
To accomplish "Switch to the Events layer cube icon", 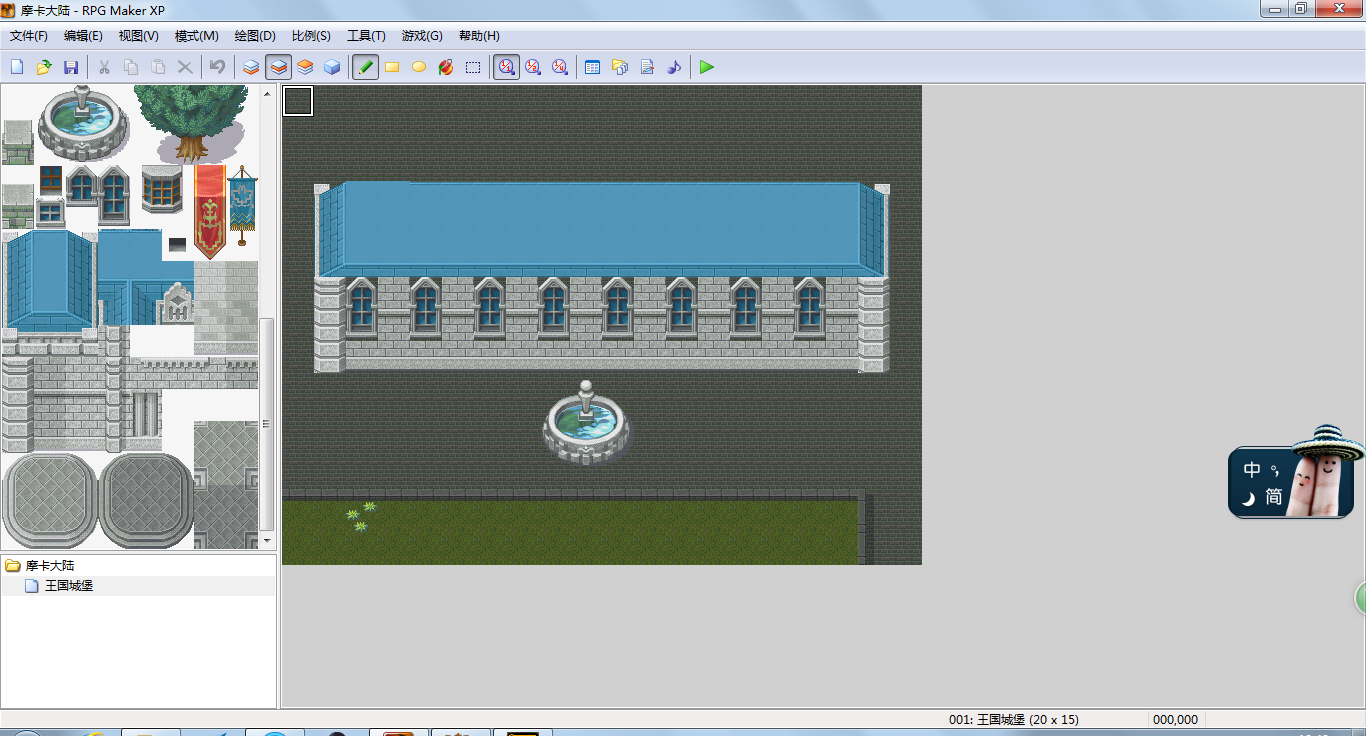I will click(x=332, y=67).
